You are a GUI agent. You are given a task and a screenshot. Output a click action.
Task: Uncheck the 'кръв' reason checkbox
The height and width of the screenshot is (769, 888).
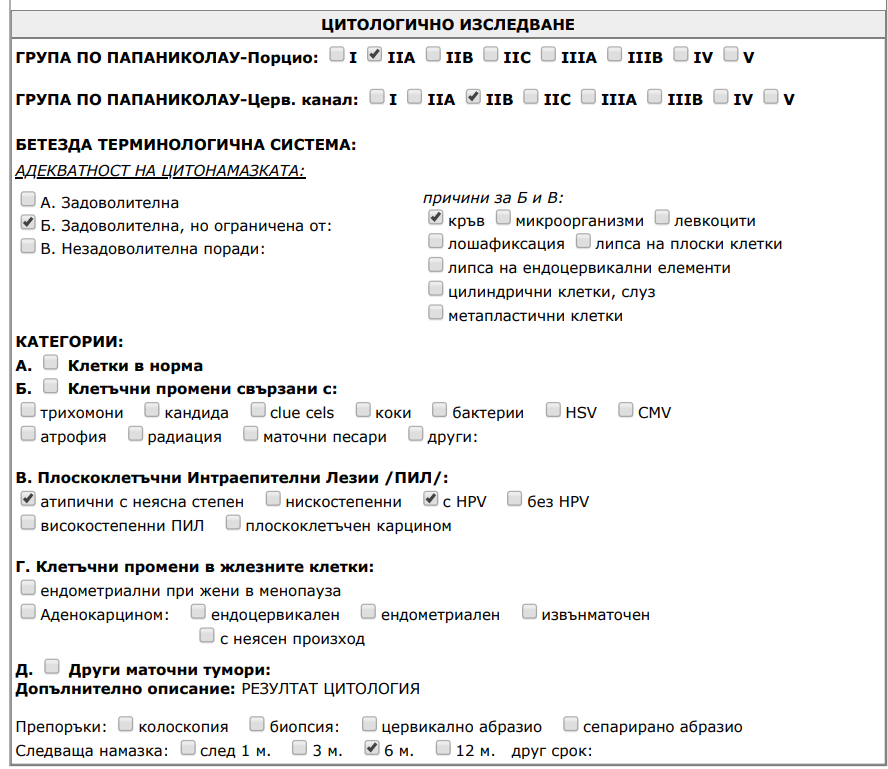(435, 217)
